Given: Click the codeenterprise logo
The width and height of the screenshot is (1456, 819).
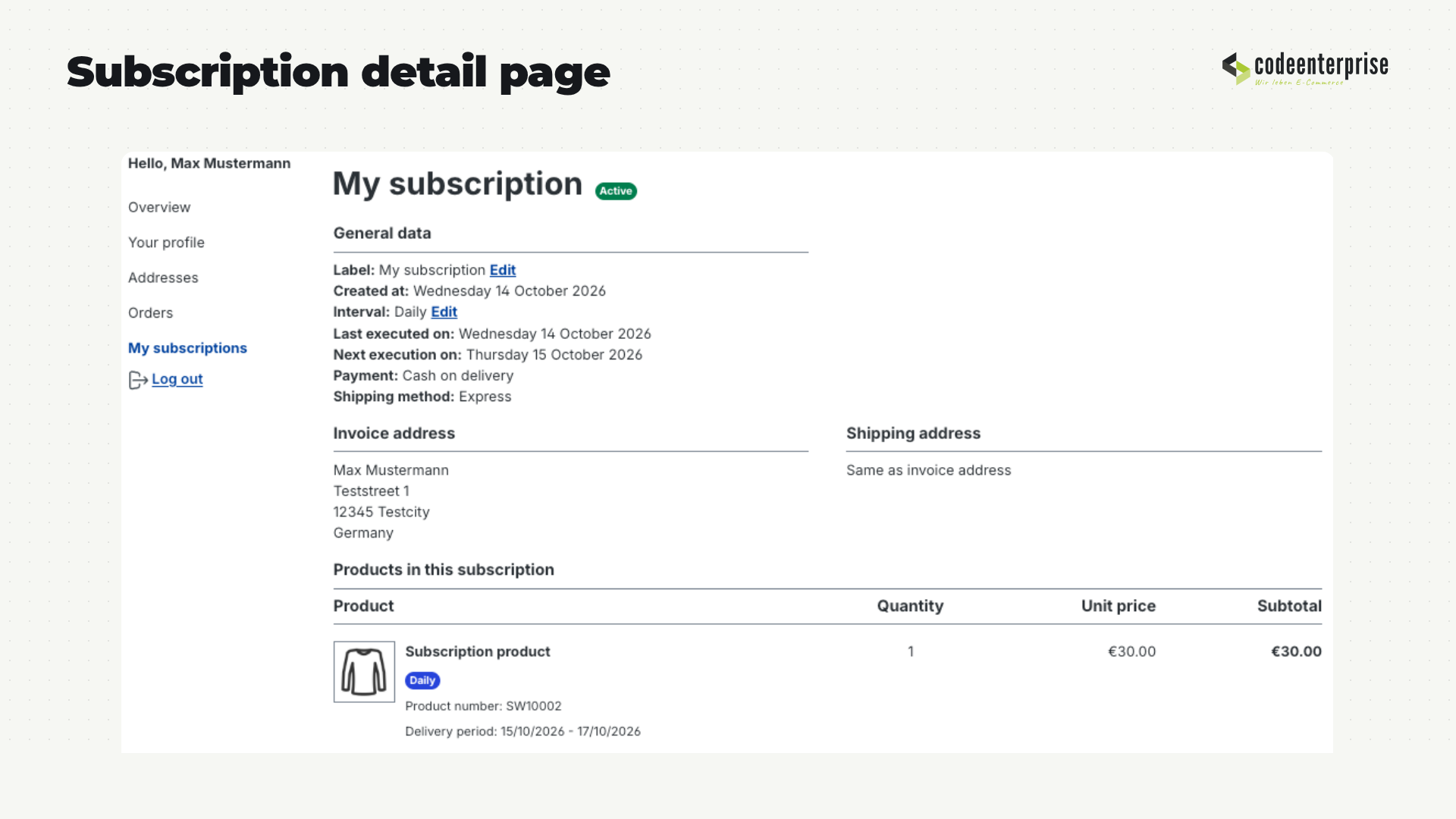Looking at the screenshot, I should (x=1305, y=68).
